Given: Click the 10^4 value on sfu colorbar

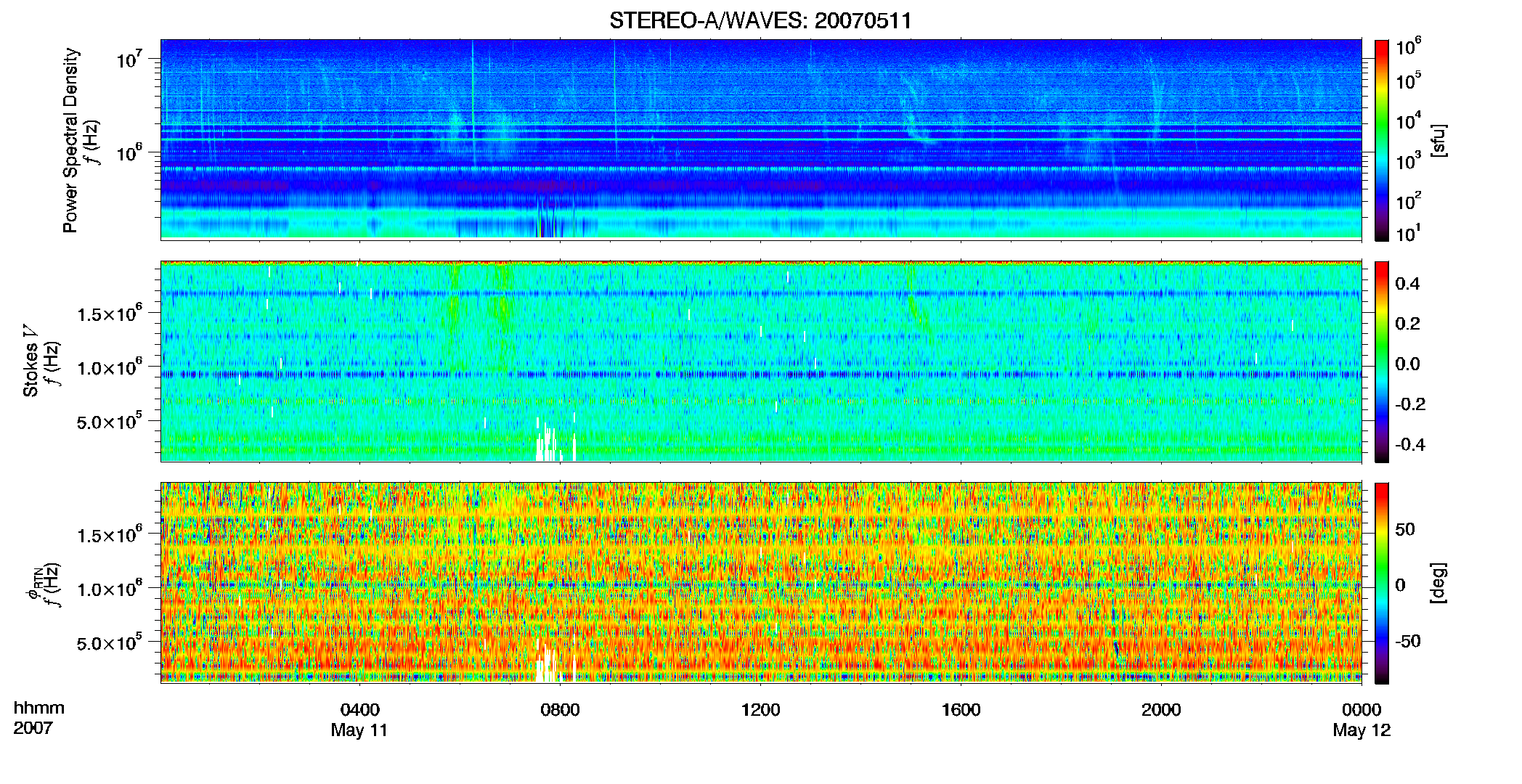Looking at the screenshot, I should coord(1408,121).
